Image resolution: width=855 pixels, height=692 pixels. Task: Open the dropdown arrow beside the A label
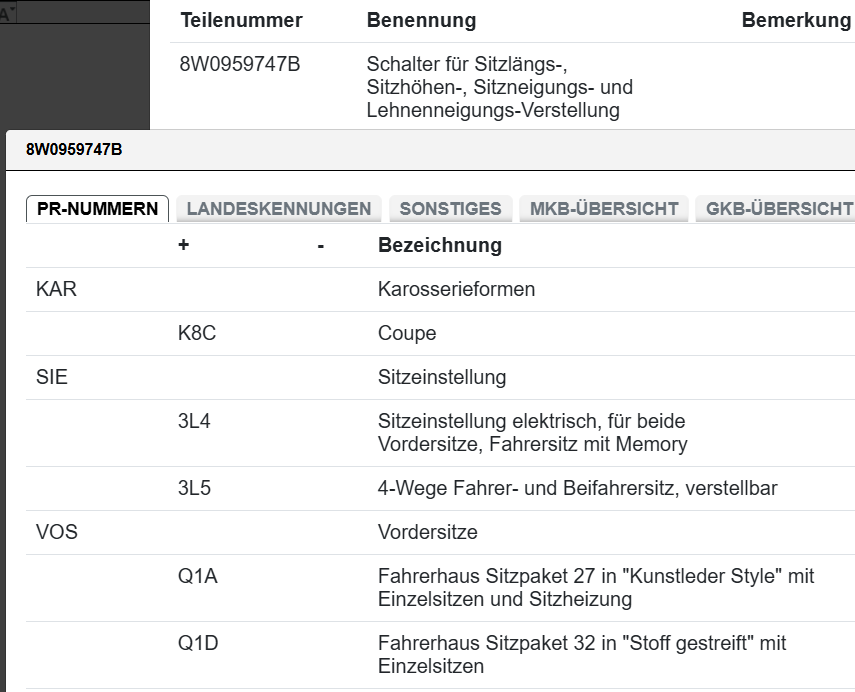(x=13, y=10)
